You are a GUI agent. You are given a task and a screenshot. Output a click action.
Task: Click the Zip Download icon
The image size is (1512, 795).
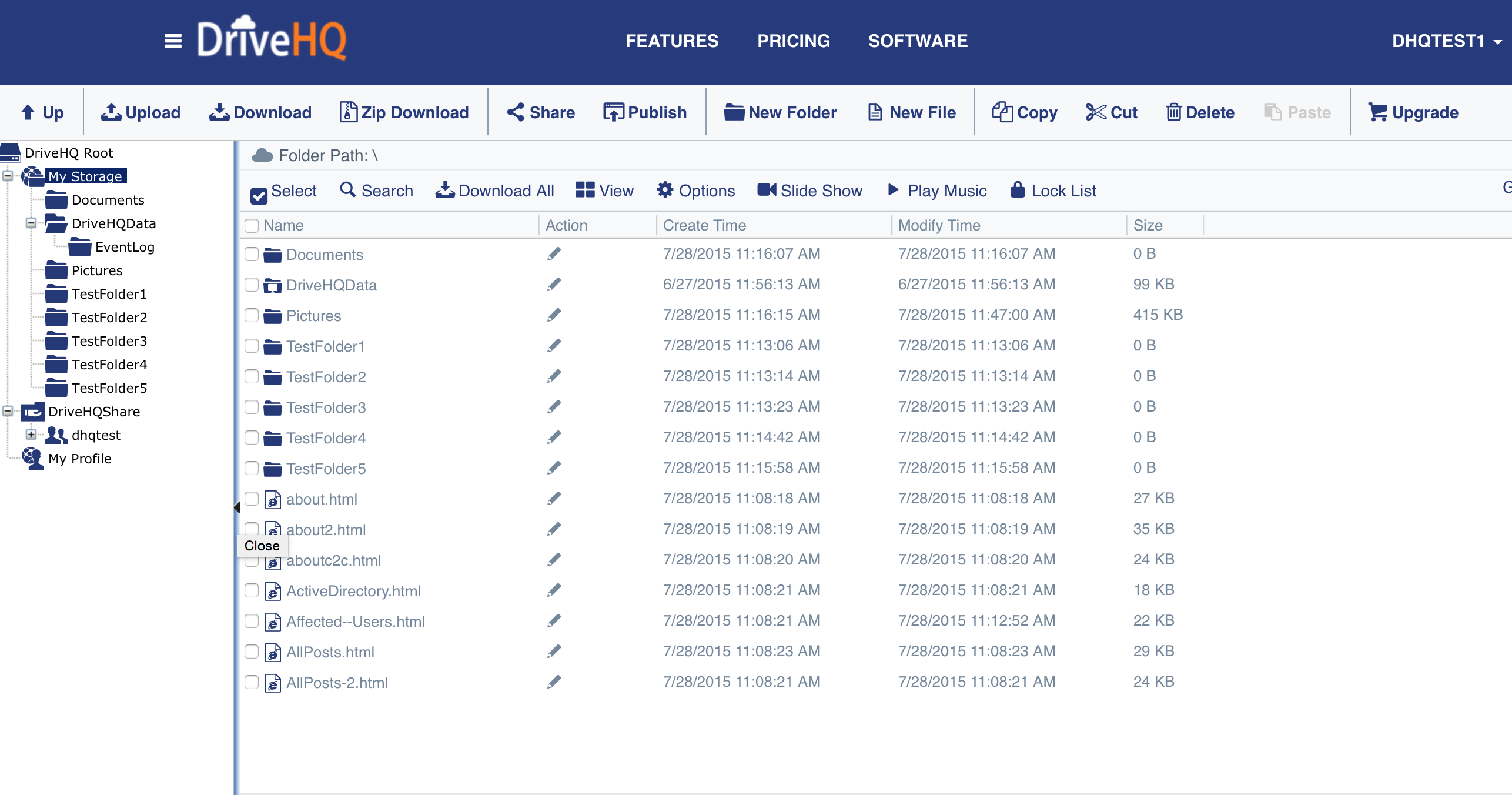pos(348,112)
